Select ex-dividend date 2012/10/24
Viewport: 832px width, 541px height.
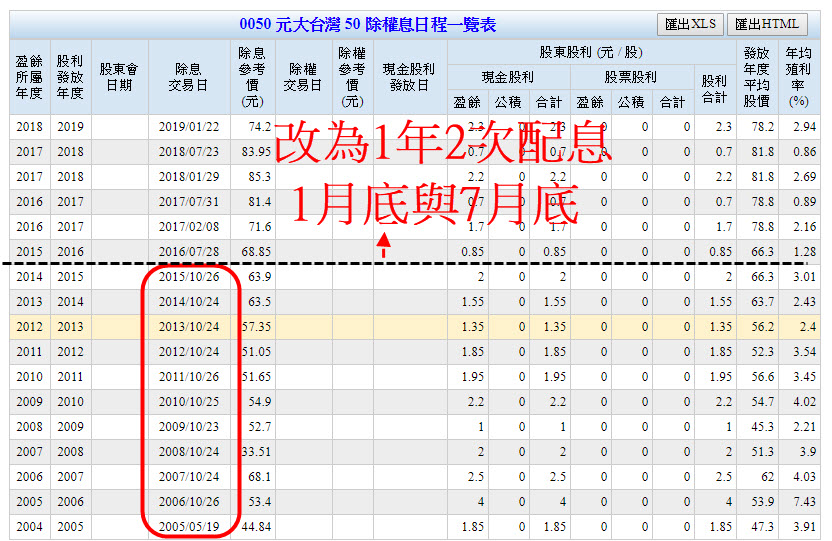189,352
